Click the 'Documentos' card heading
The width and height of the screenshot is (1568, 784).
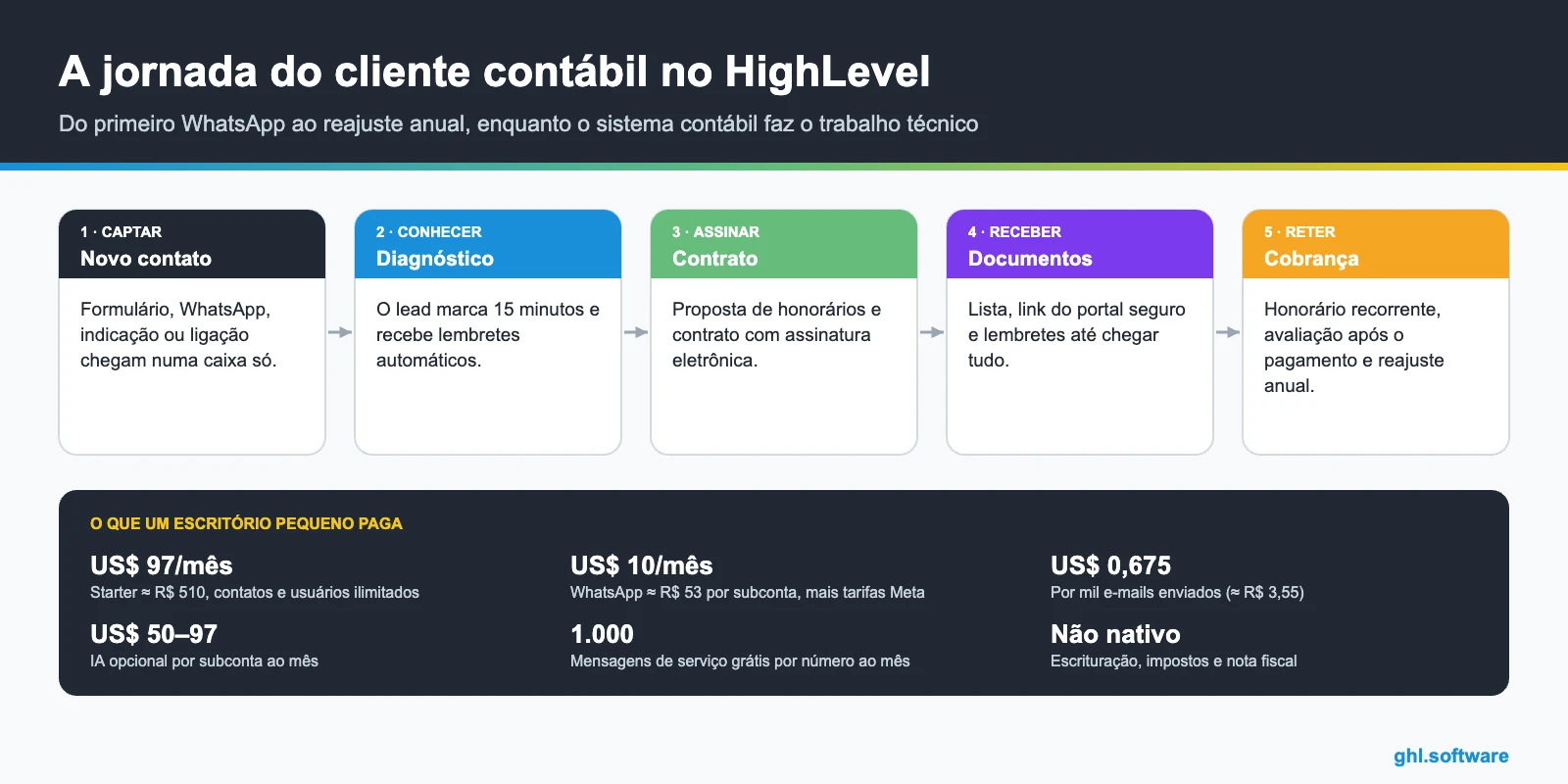pyautogui.click(x=1030, y=259)
